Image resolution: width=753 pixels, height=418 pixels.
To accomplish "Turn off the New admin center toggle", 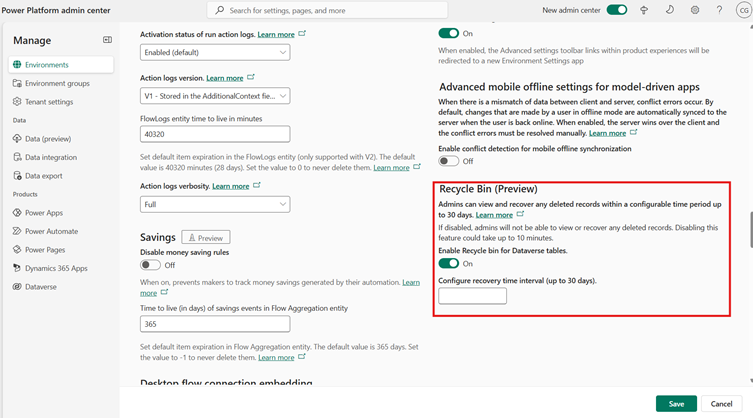I will [x=617, y=10].
